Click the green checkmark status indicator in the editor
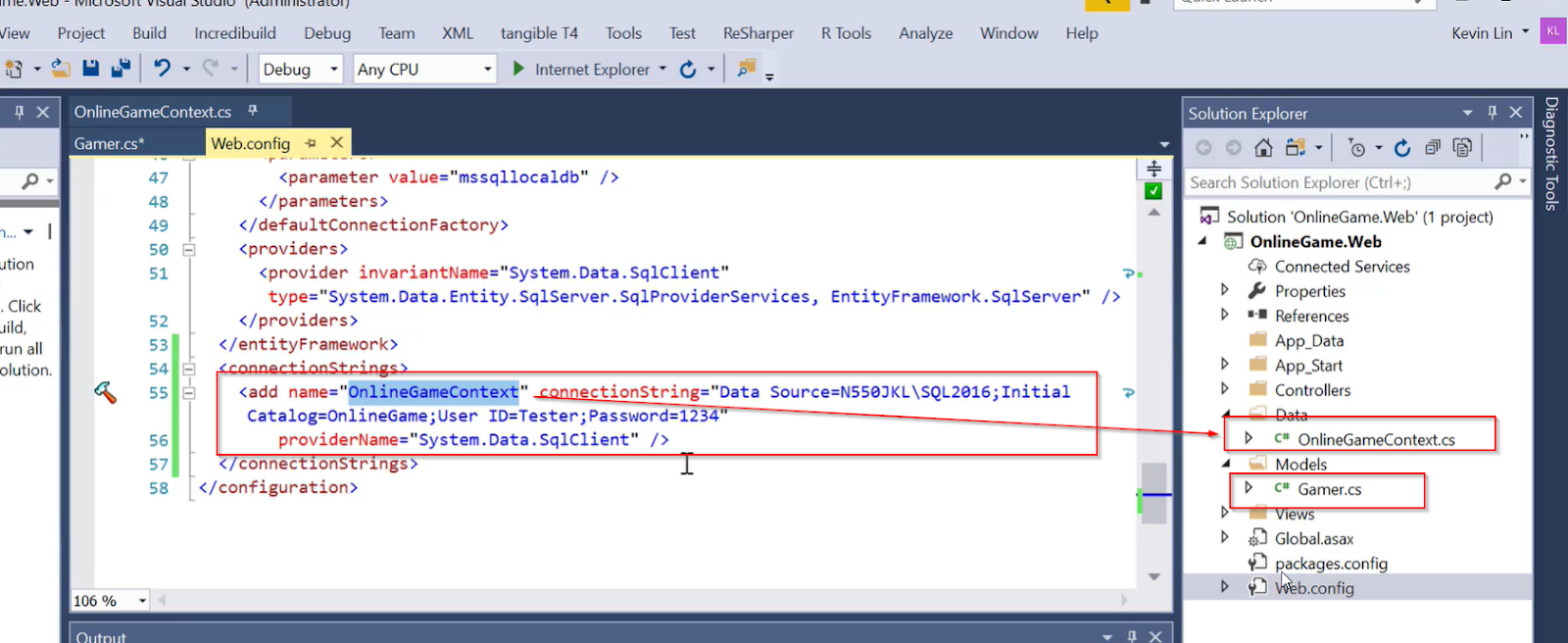 click(1153, 191)
